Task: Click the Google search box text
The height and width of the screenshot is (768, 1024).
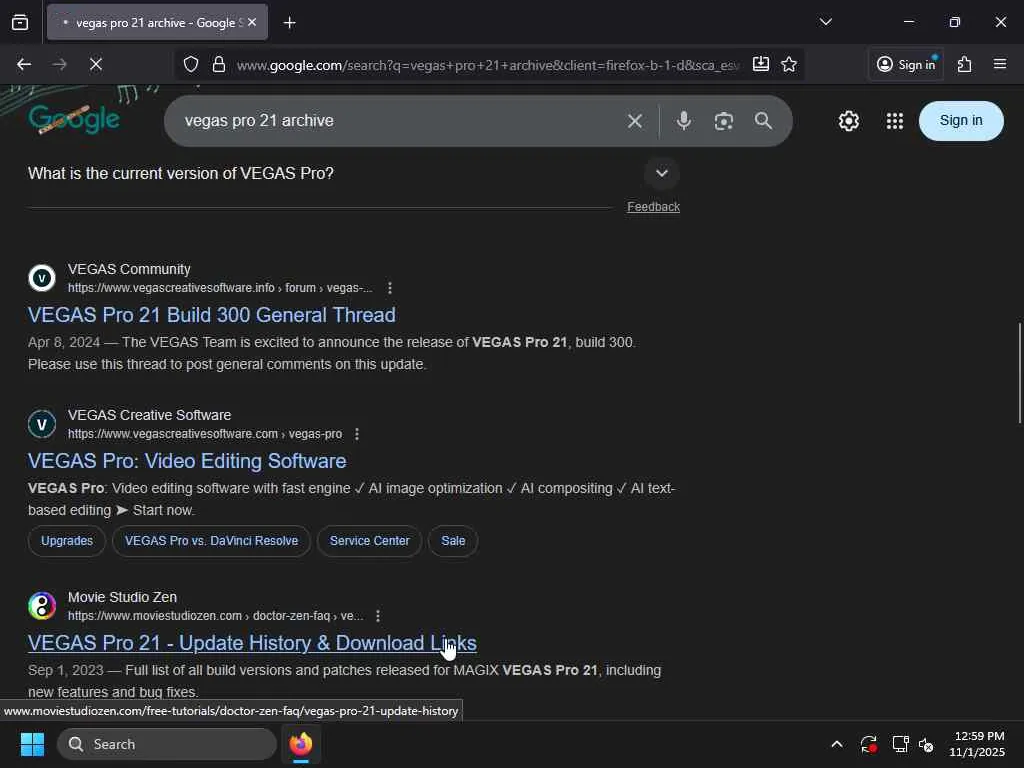Action: pos(259,121)
